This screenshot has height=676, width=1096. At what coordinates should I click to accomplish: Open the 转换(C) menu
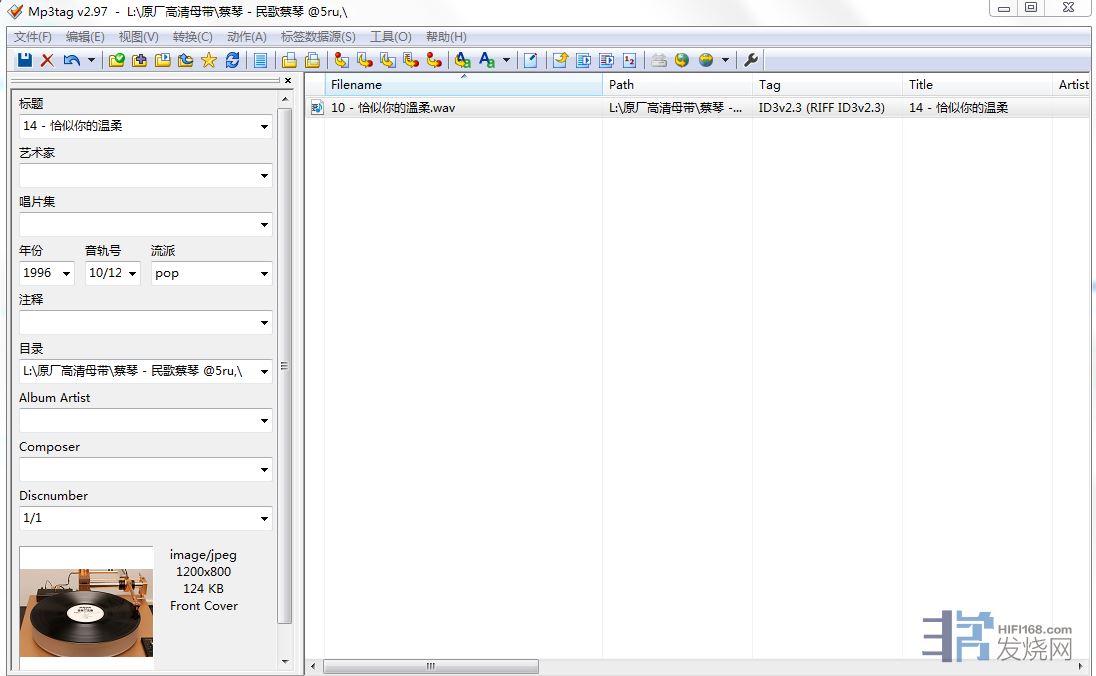tap(192, 37)
